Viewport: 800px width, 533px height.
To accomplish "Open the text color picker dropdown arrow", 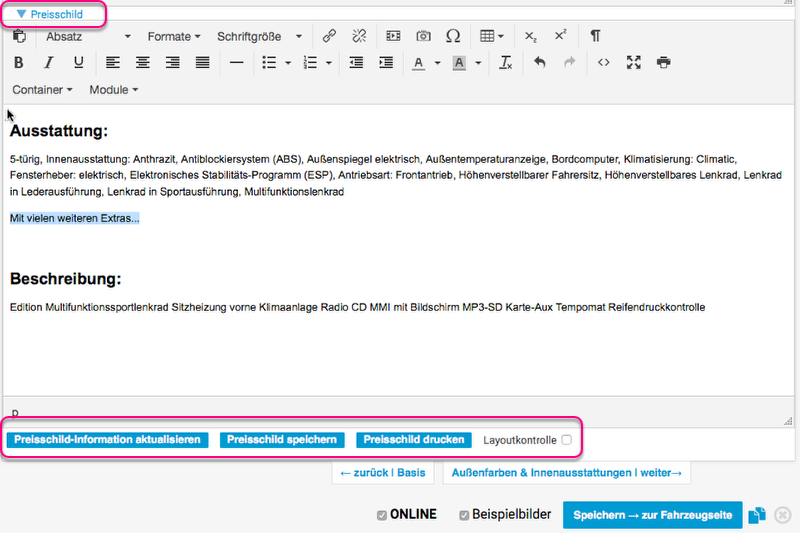I will click(437, 62).
